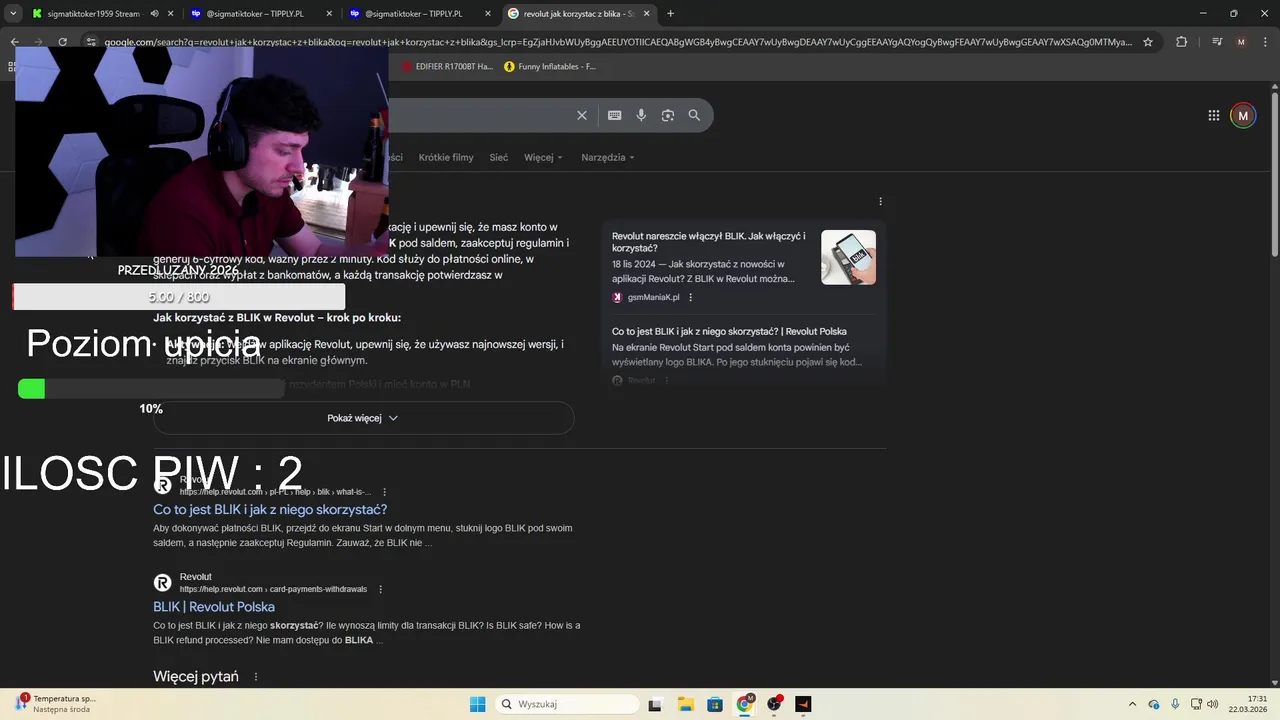Open Microsoft Store from the taskbar
The height and width of the screenshot is (720, 1280).
pyautogui.click(x=715, y=704)
